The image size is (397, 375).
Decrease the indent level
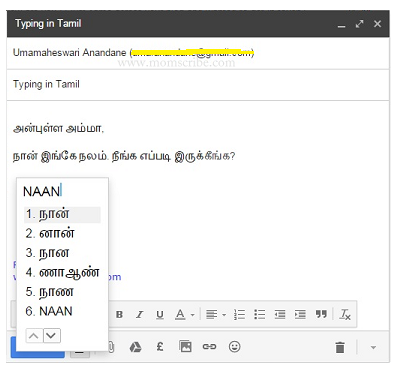click(x=280, y=314)
